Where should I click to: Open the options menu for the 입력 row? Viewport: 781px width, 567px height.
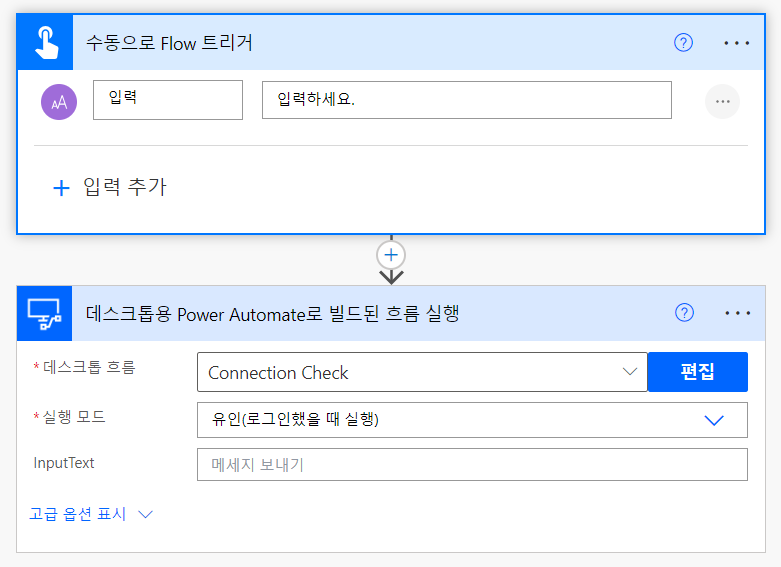722,102
